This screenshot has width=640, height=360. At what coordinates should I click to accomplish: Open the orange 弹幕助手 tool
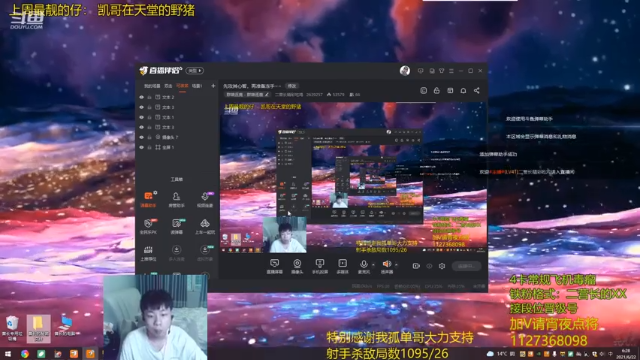(x=148, y=200)
